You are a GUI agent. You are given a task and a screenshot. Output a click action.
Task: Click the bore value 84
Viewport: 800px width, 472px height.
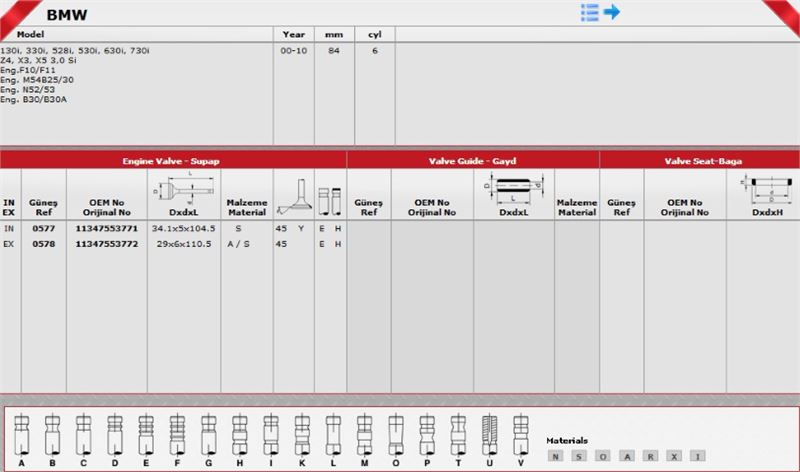pos(334,51)
